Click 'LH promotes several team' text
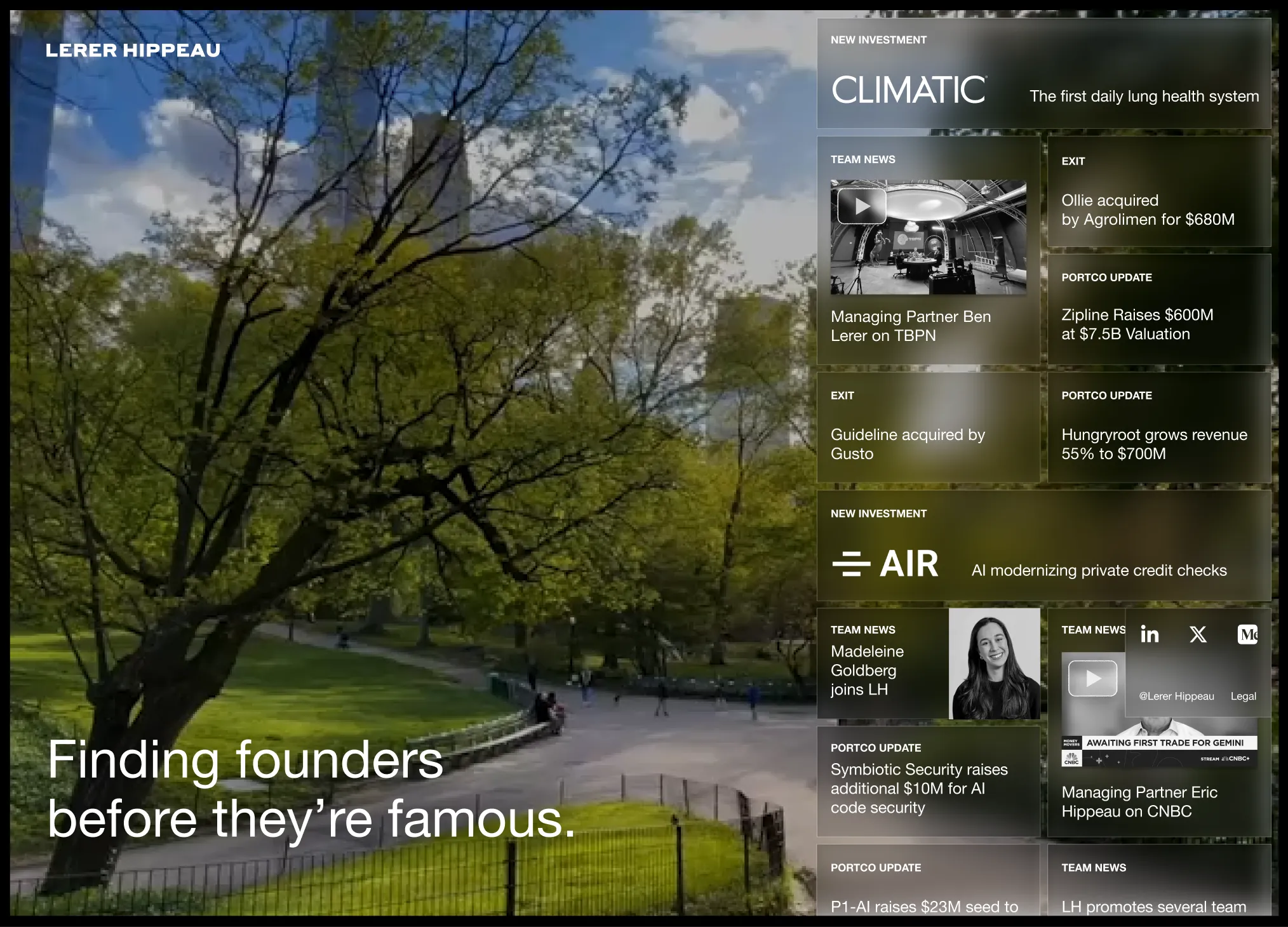 (1153, 907)
